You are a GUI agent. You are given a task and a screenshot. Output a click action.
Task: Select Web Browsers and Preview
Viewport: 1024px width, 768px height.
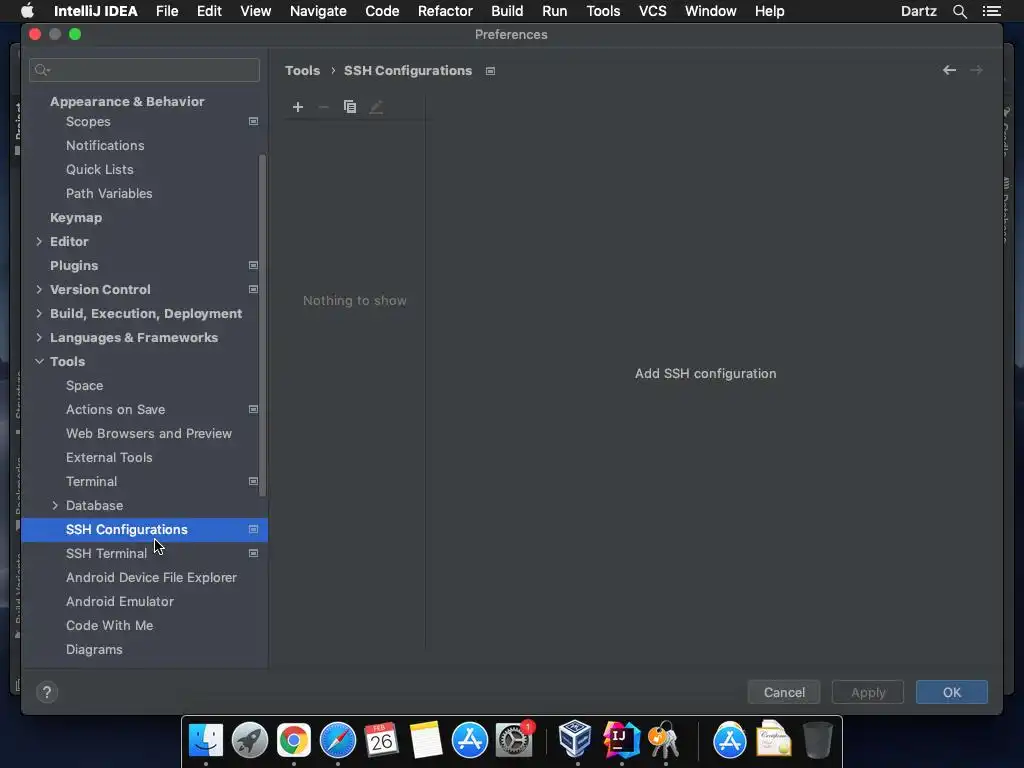coord(149,434)
